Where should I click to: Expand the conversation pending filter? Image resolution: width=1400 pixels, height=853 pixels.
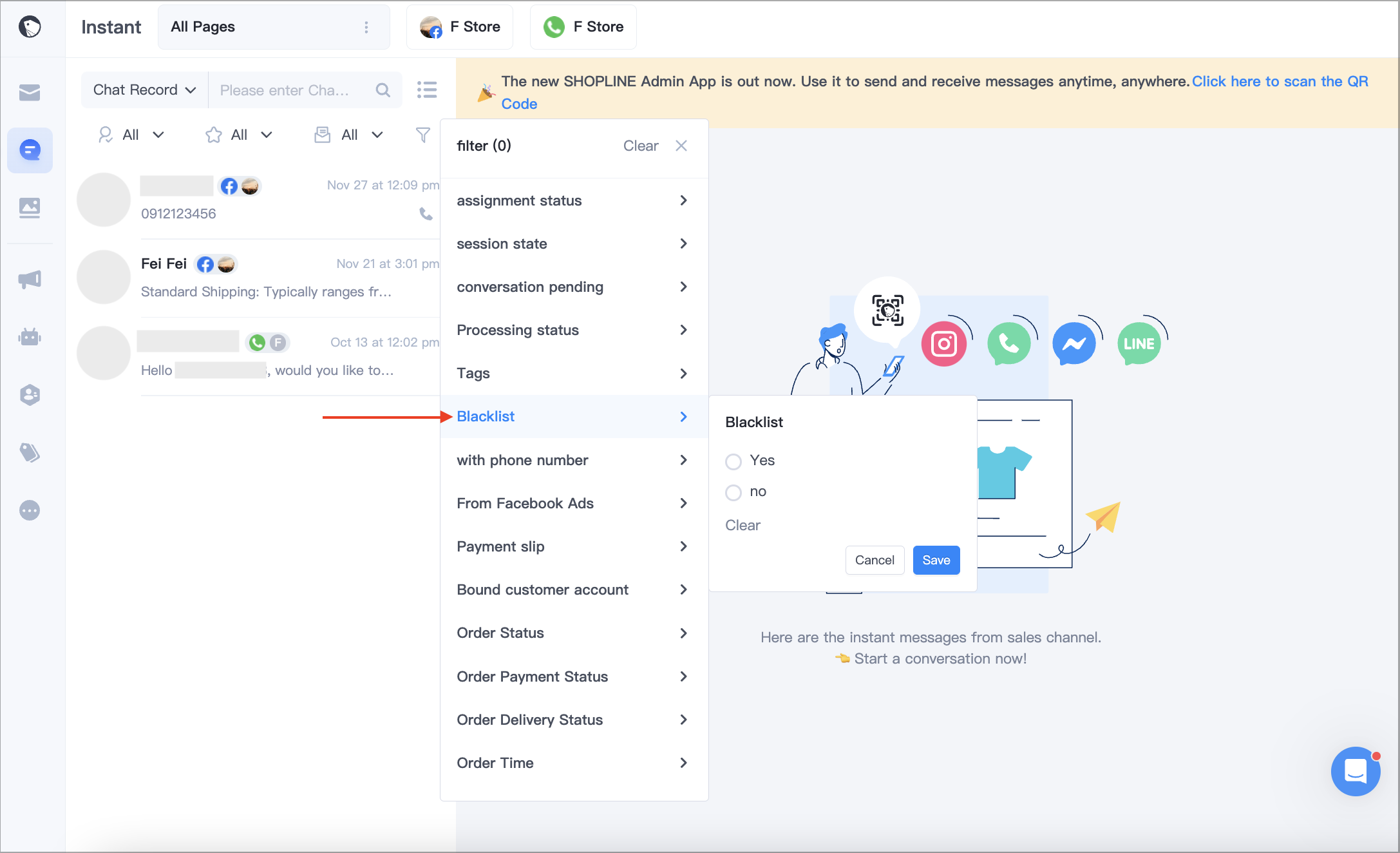coord(574,287)
